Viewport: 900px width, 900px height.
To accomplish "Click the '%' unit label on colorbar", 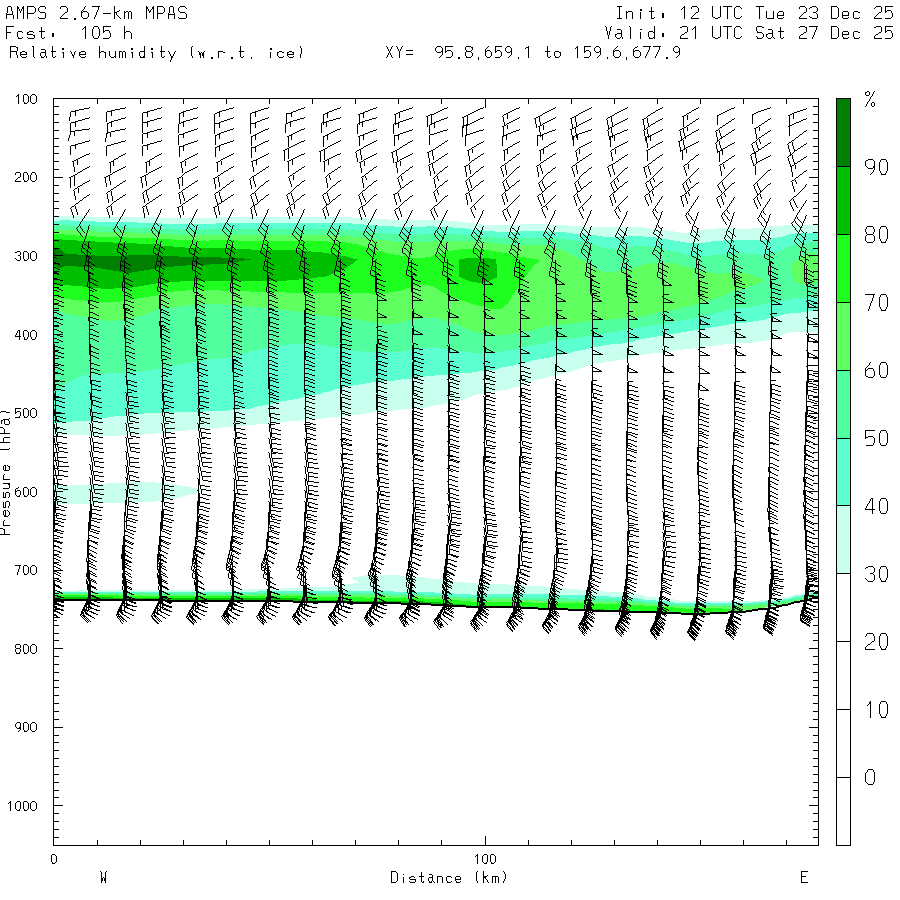I will [870, 100].
